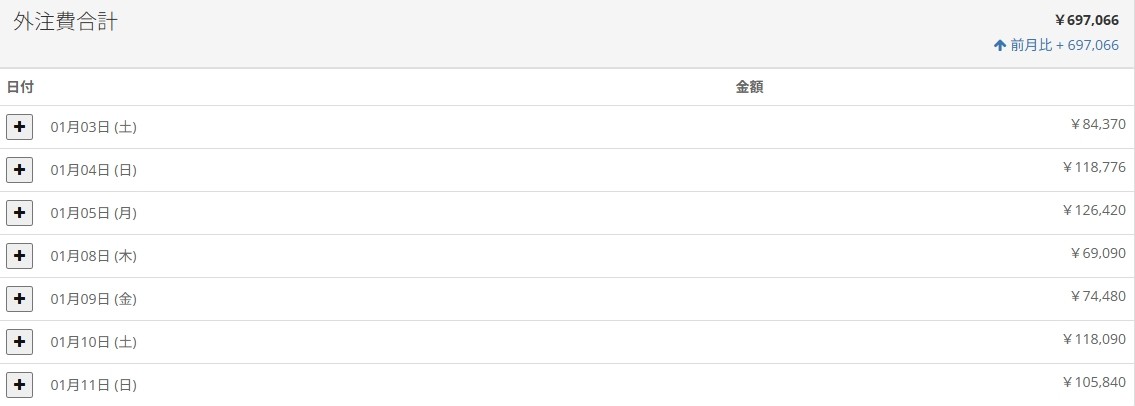Click the ¥697,066 total amount

click(1086, 20)
